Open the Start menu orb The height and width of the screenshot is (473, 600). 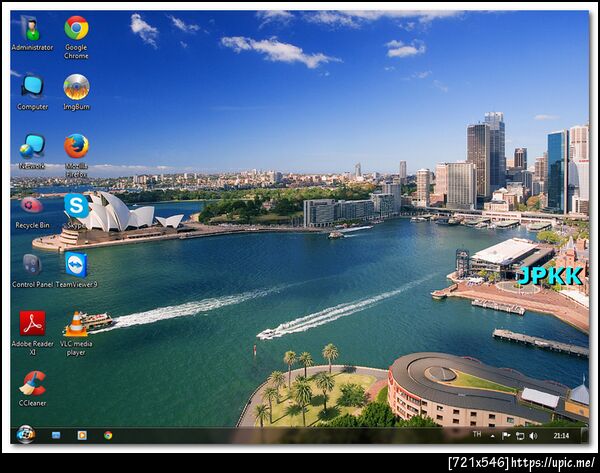(x=26, y=435)
